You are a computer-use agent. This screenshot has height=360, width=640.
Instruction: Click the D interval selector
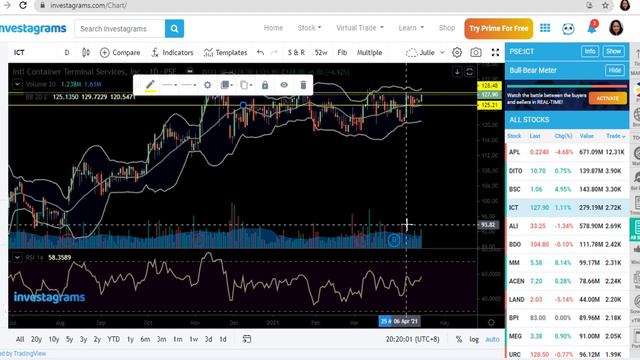[67, 53]
